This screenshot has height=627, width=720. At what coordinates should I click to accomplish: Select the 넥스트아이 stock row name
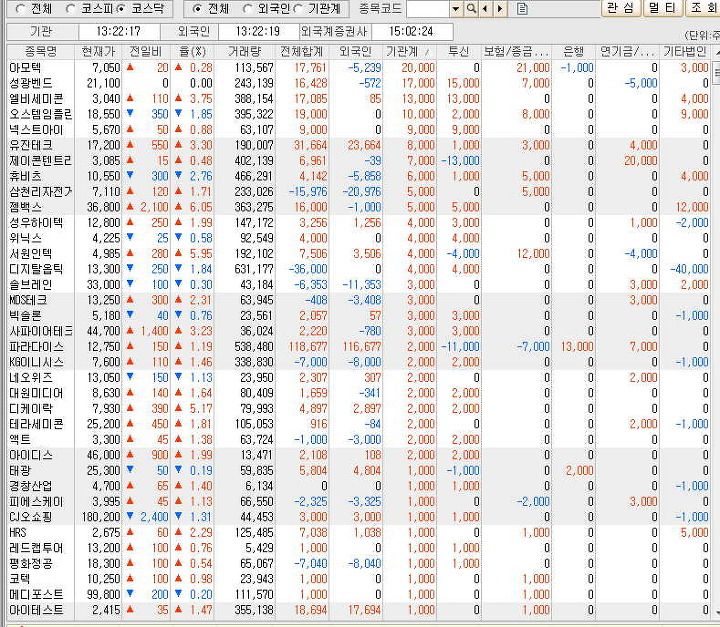tap(36, 130)
